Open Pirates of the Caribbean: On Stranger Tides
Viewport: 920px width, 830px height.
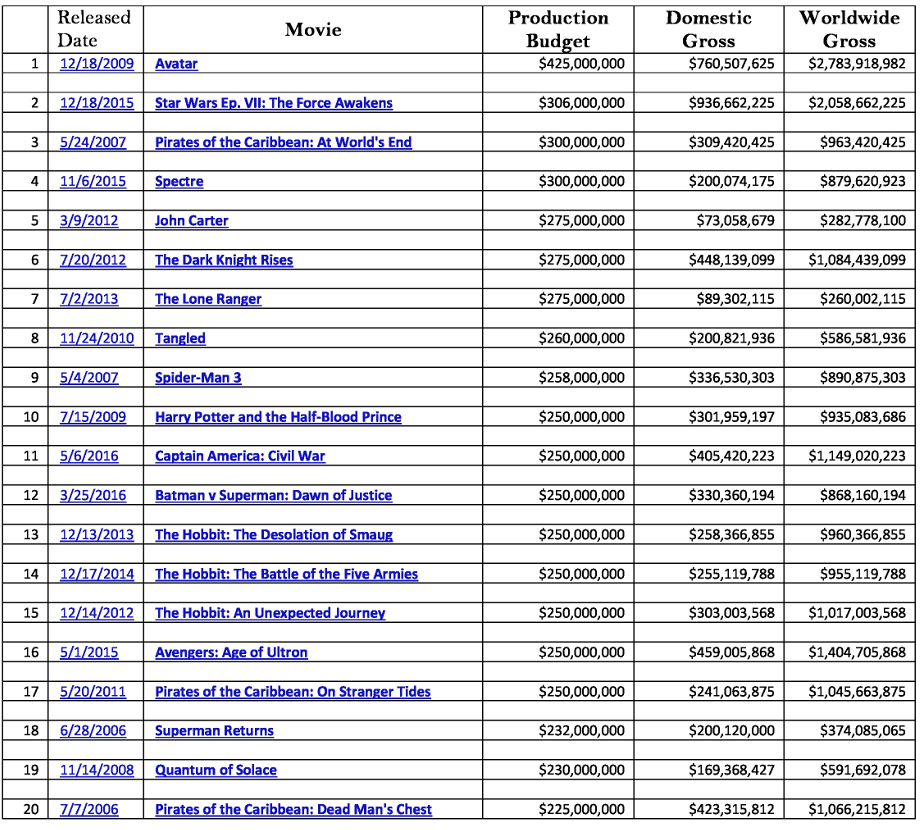tap(293, 691)
